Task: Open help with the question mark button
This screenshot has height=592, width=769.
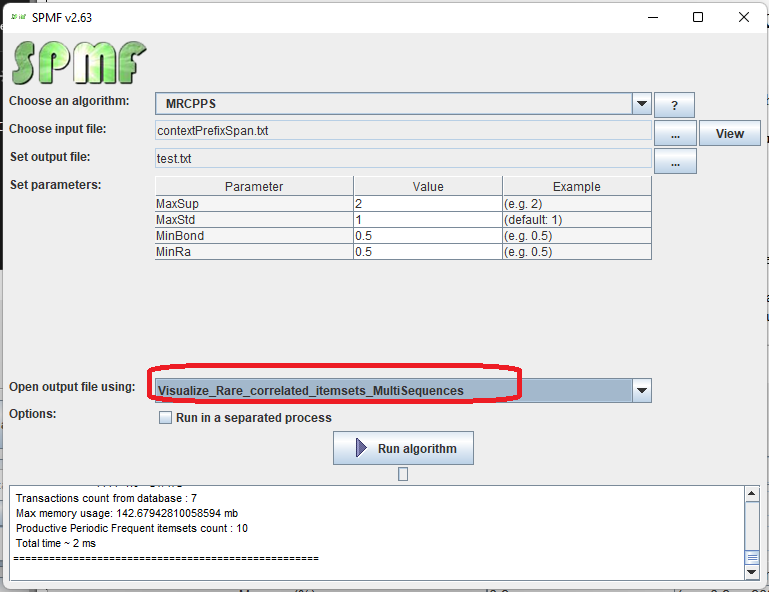Action: pos(674,105)
